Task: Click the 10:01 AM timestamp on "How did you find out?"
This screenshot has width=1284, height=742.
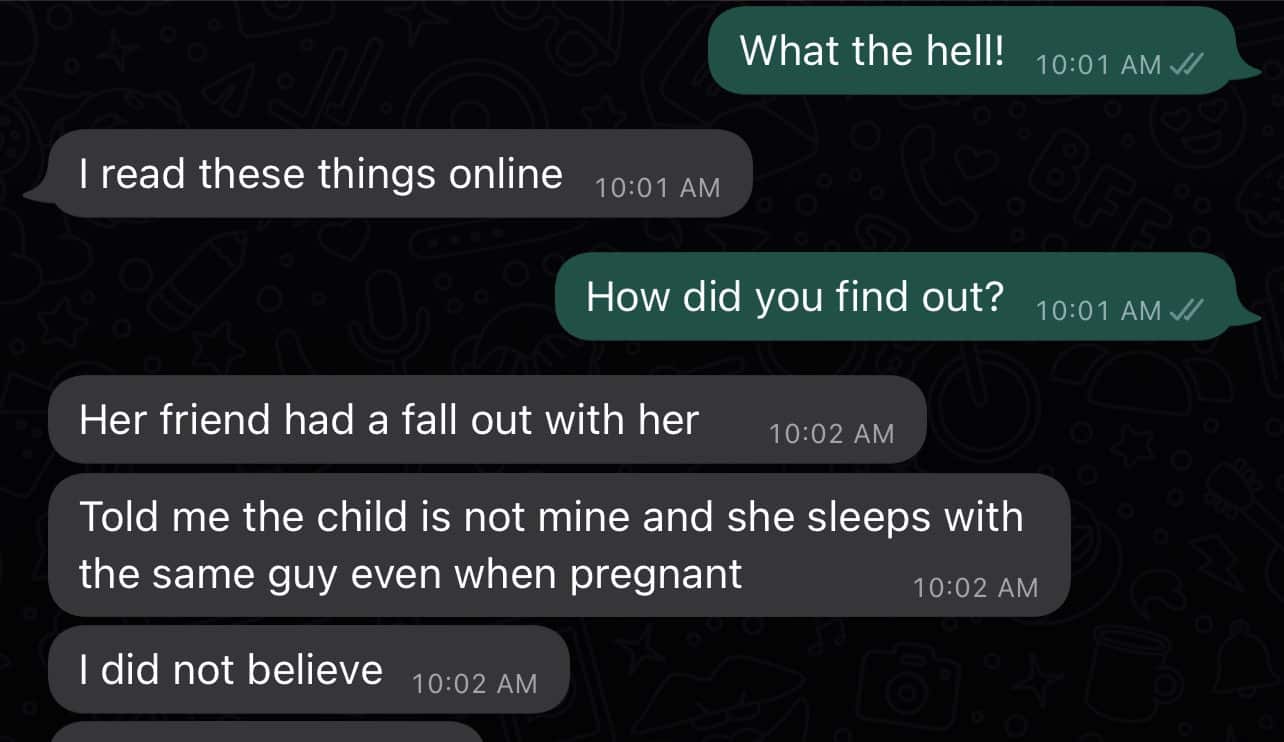Action: (1098, 311)
